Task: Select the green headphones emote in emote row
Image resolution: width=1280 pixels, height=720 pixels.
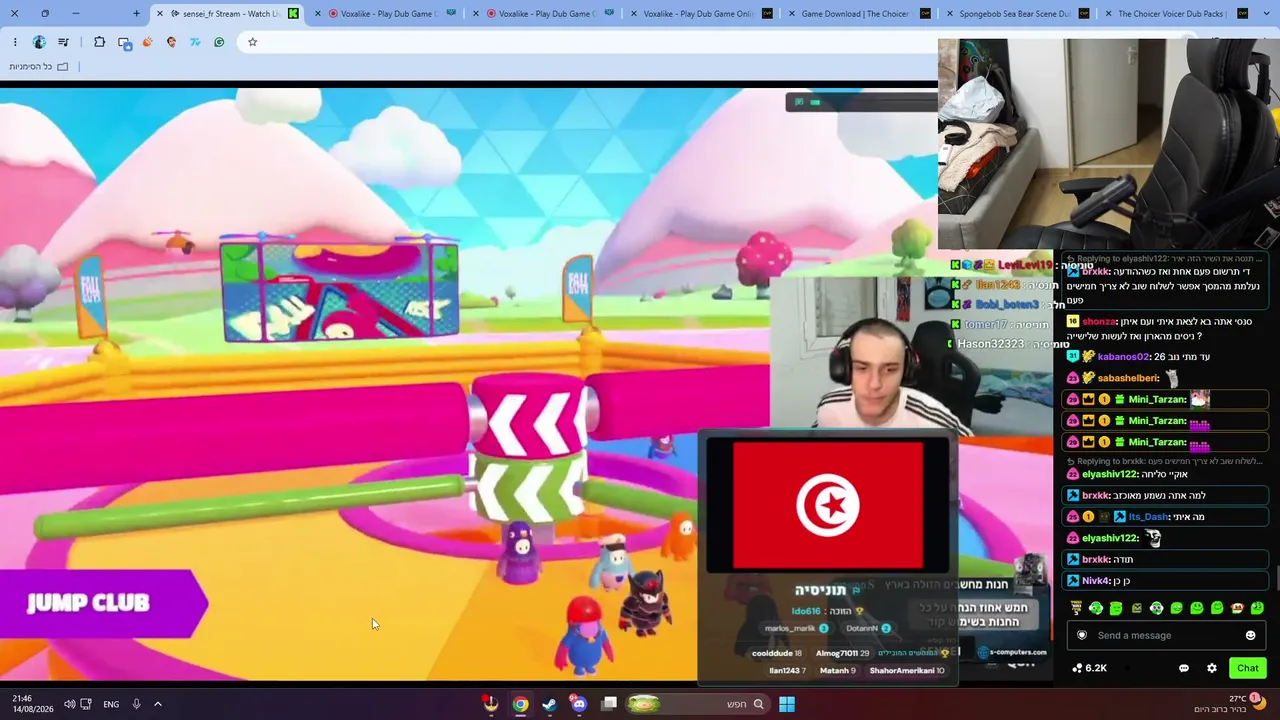Action: pyautogui.click(x=1096, y=608)
